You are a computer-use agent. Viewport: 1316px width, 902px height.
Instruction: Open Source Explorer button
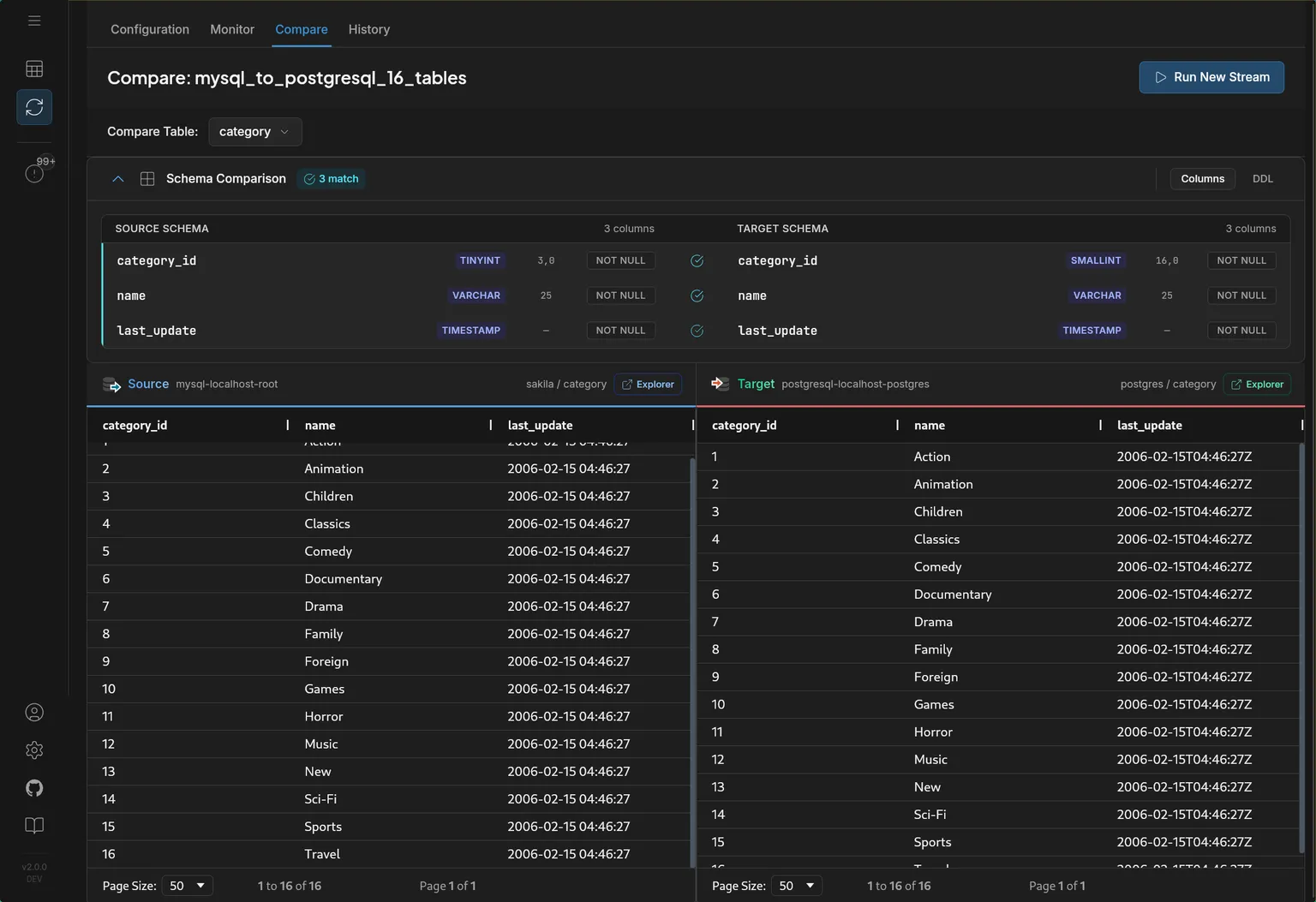(648, 385)
